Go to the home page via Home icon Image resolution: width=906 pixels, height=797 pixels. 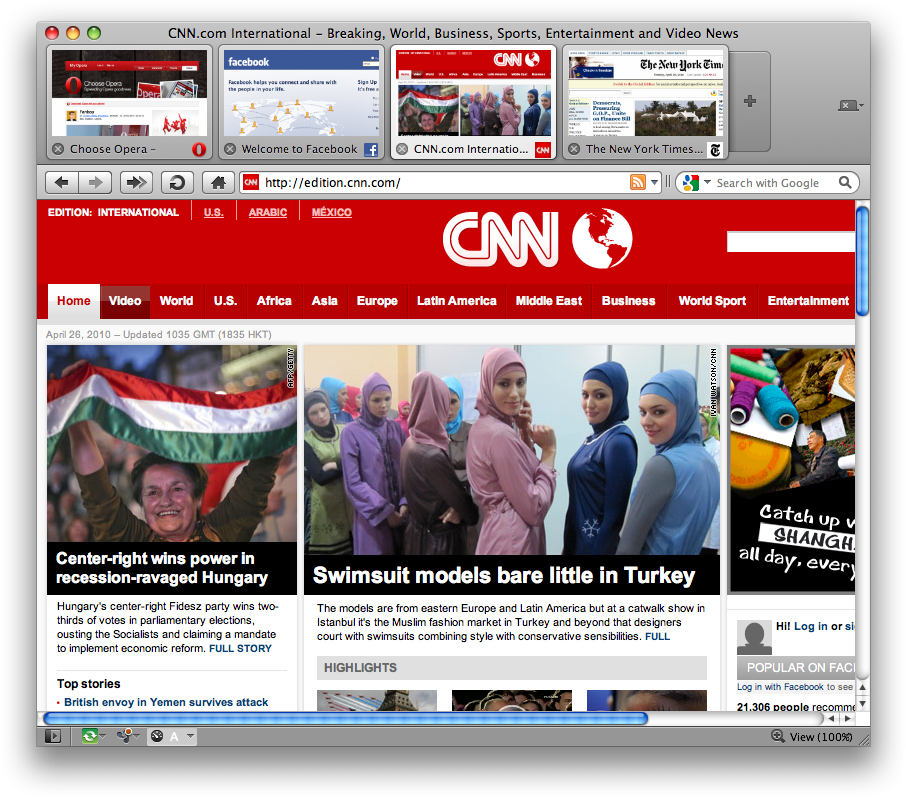[218, 183]
